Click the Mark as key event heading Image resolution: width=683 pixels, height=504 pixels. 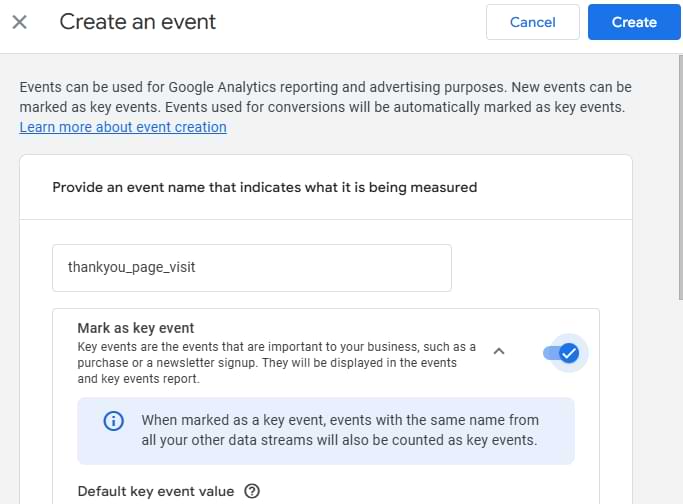[135, 328]
